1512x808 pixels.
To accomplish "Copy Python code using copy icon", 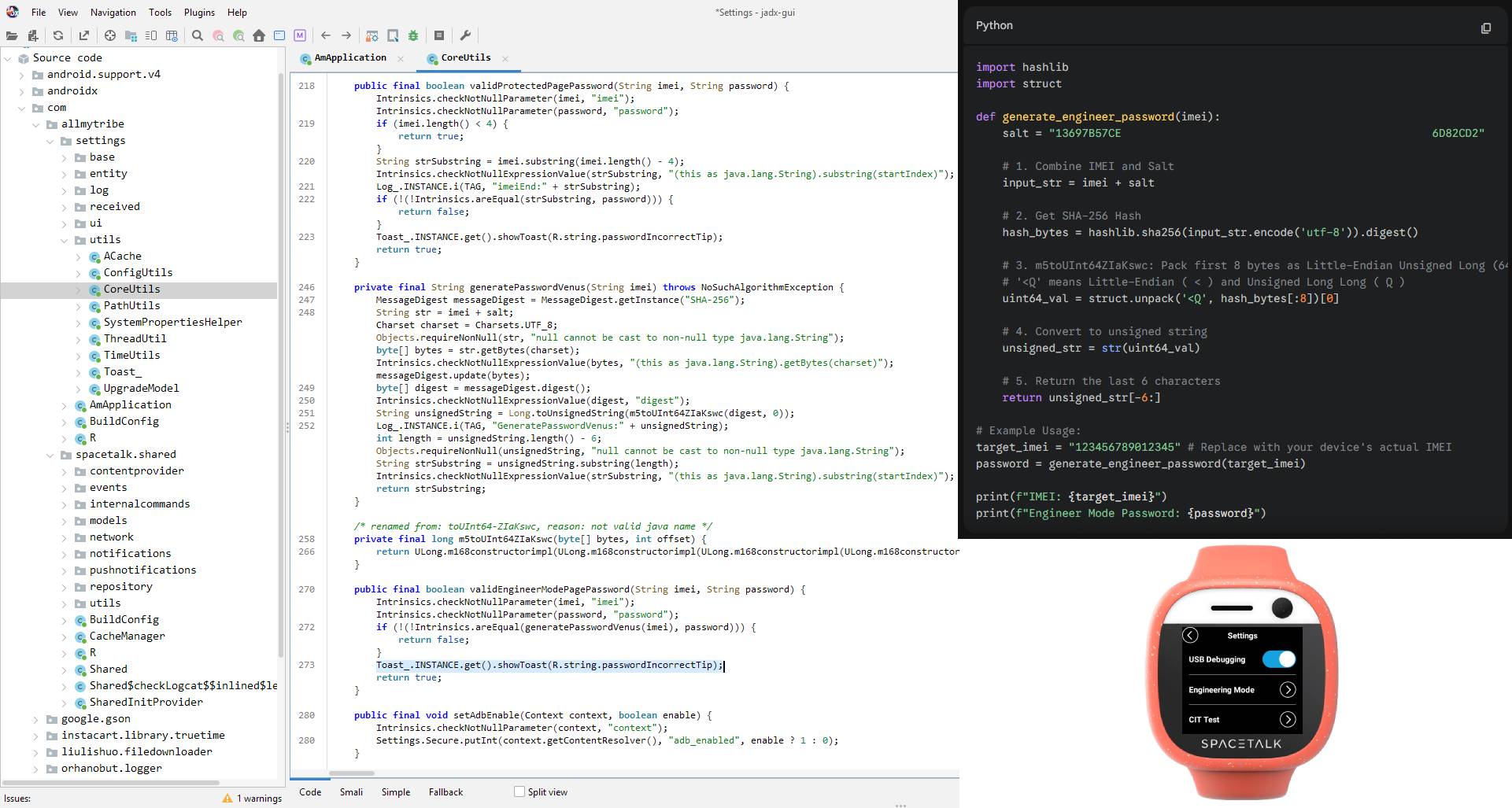I will (x=1485, y=28).
